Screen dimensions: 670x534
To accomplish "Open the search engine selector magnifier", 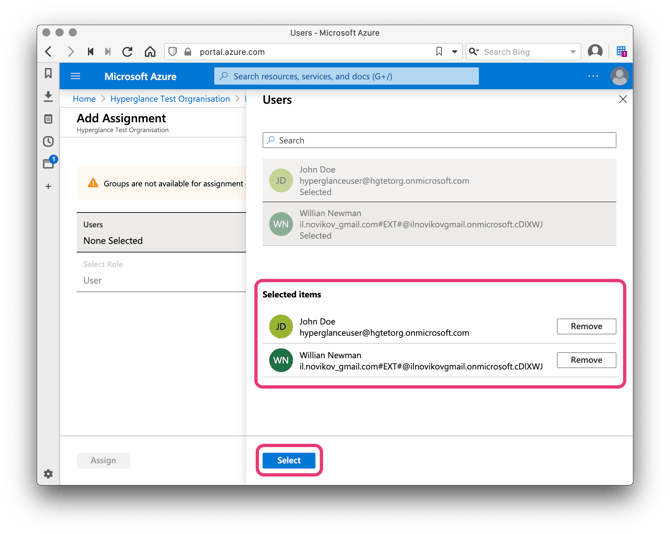I will point(473,52).
